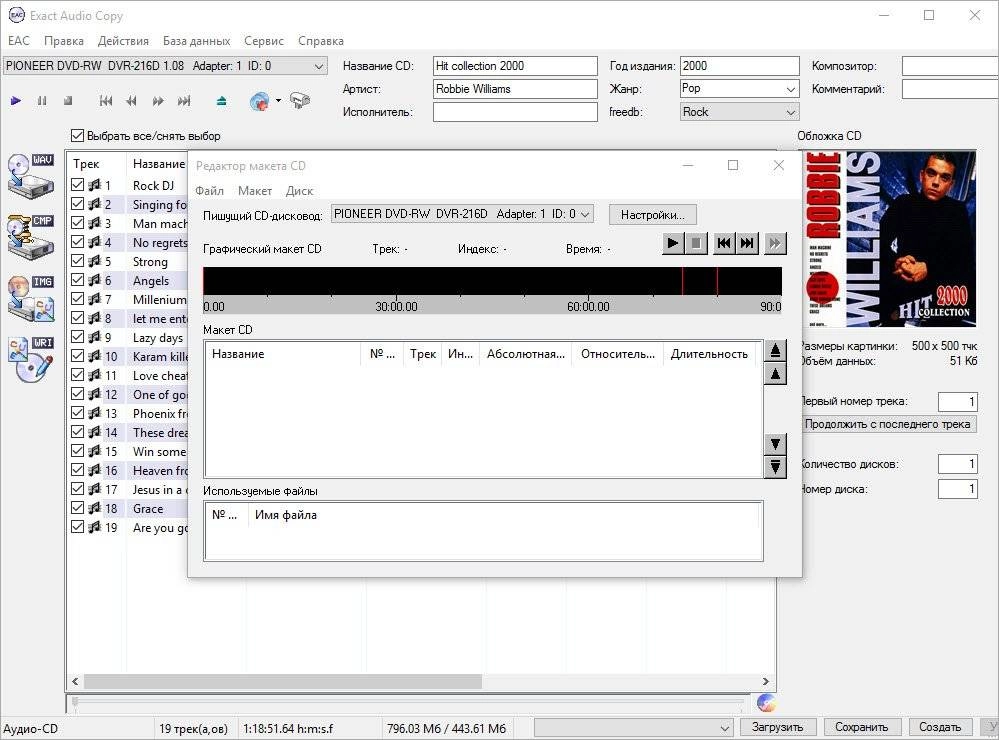Rewind in EAC main toolbar
999x740 pixels.
pyautogui.click(x=132, y=101)
